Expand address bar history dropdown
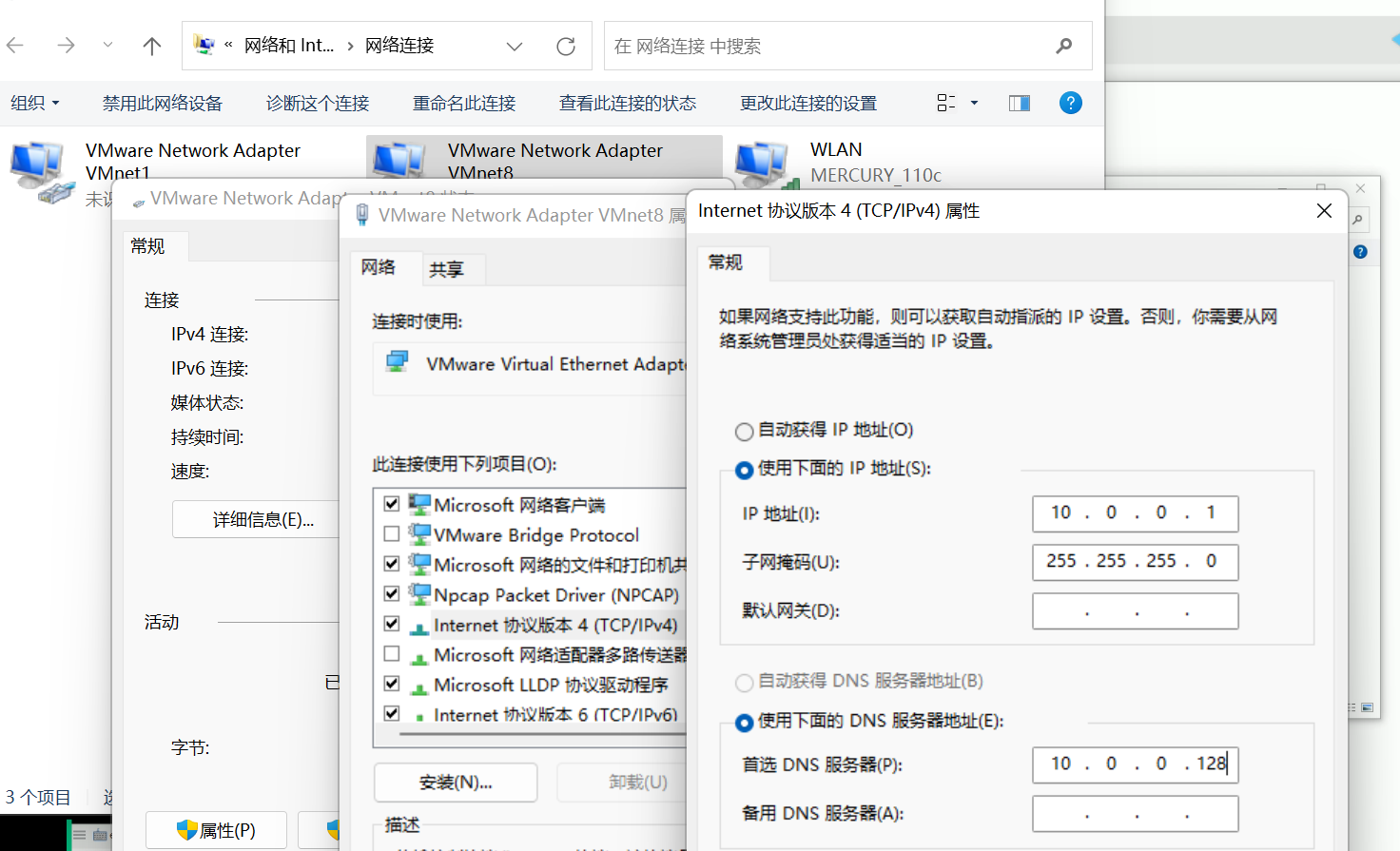 [515, 46]
